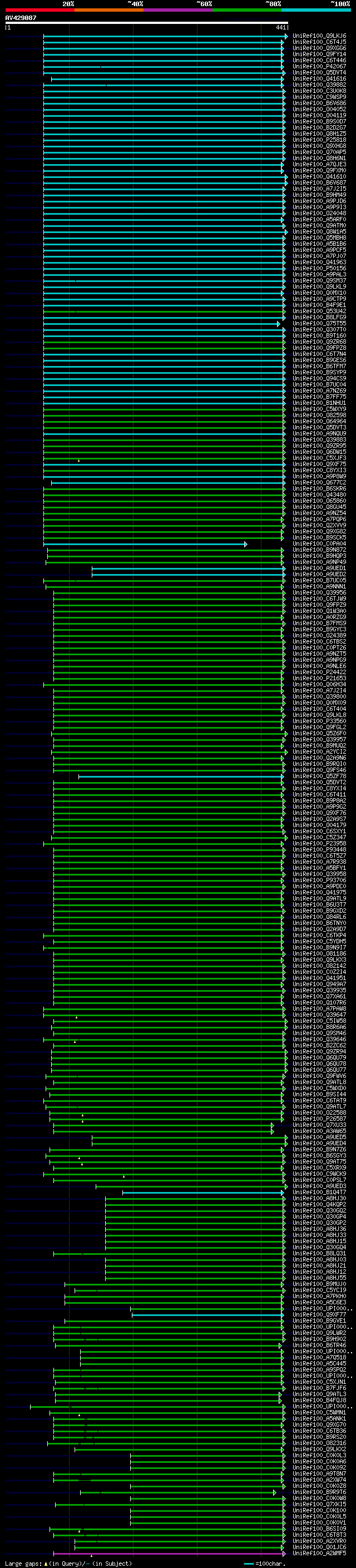Click the UniRef100_A9UED1 hit label
356x1568 pixels.
319,568
